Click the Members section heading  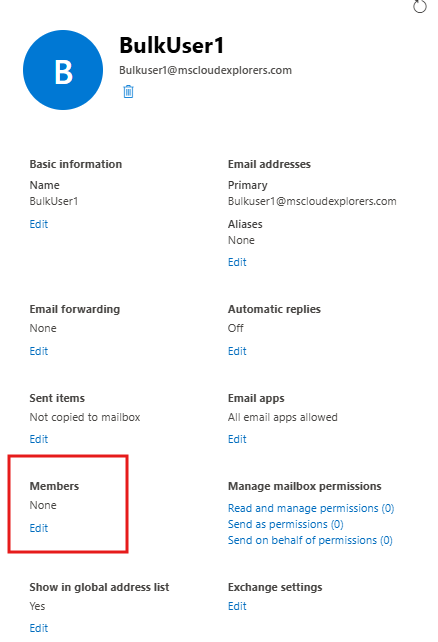[x=54, y=486]
